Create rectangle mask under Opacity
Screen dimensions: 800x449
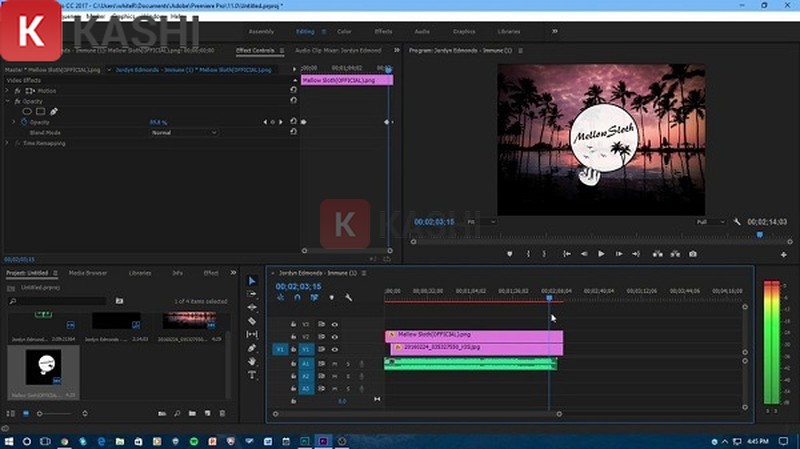[40, 111]
